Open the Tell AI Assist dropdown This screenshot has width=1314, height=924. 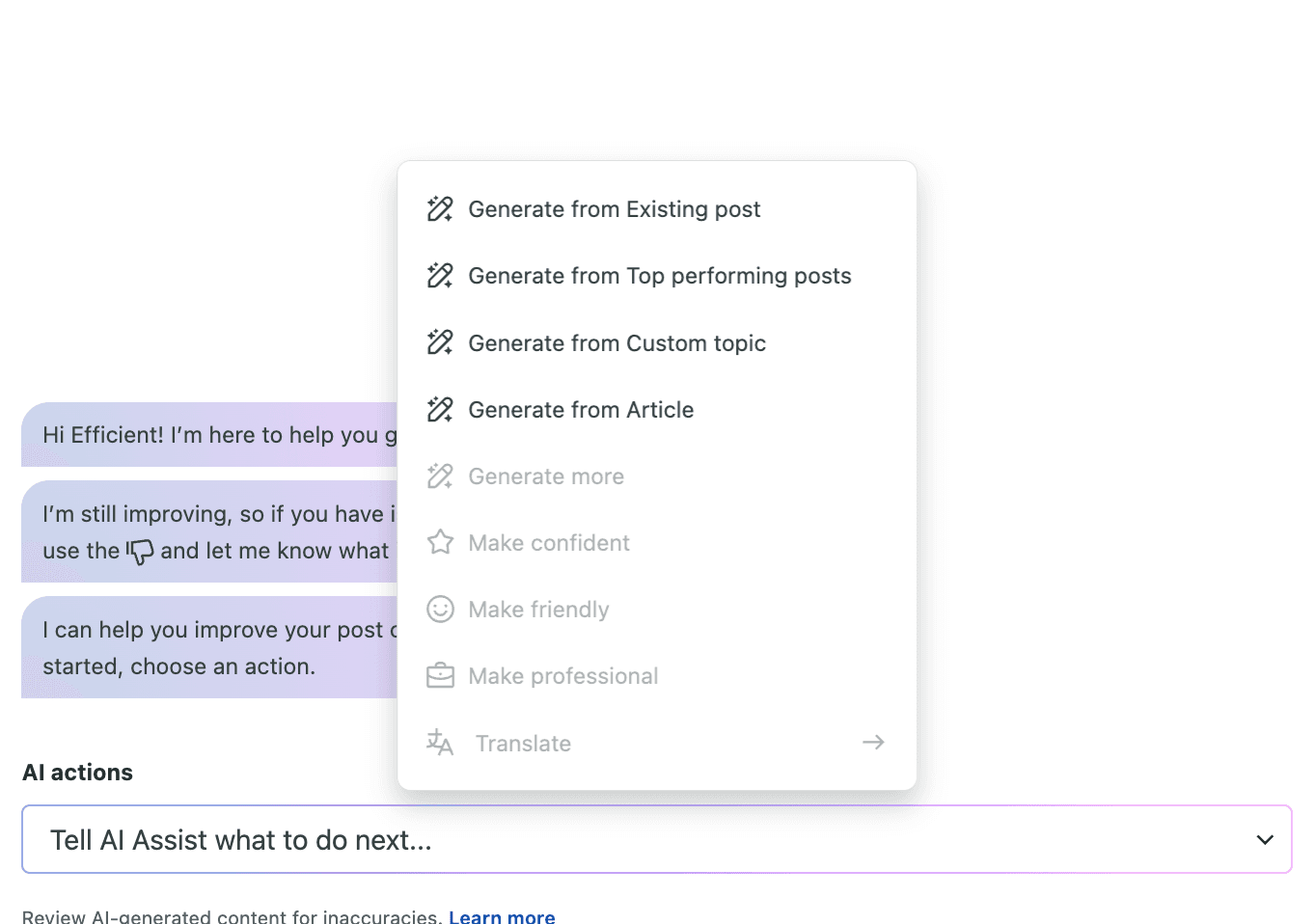click(x=657, y=839)
